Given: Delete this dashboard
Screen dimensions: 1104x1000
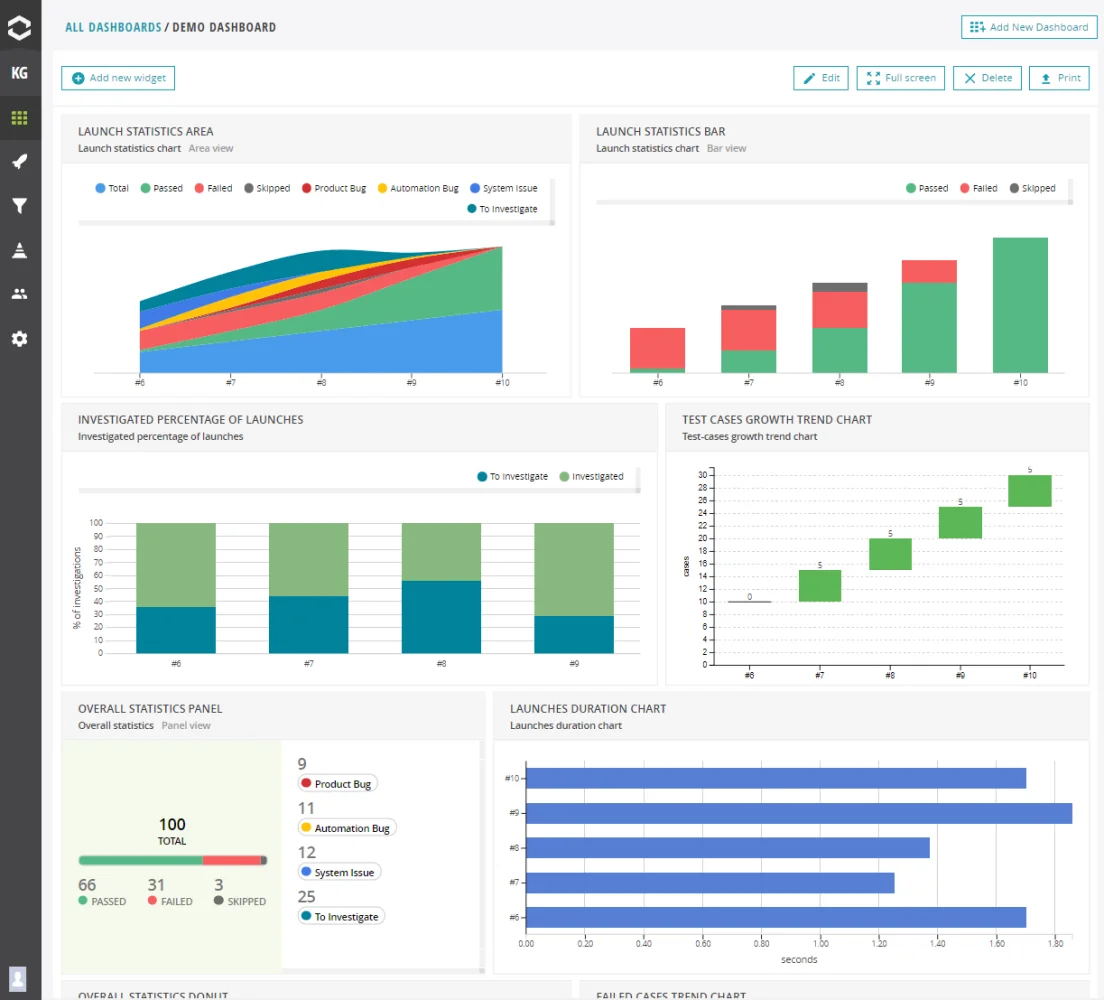Looking at the screenshot, I should (987, 77).
